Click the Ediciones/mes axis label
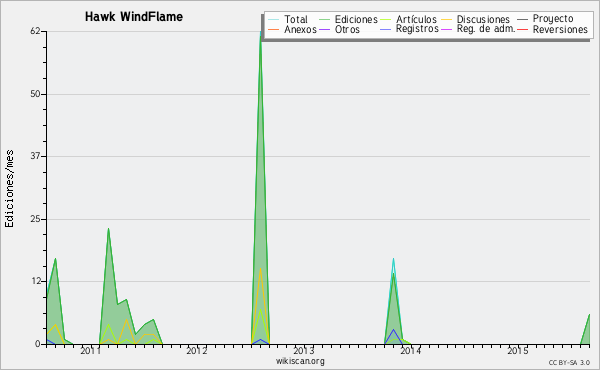This screenshot has height=370, width=600. point(9,189)
